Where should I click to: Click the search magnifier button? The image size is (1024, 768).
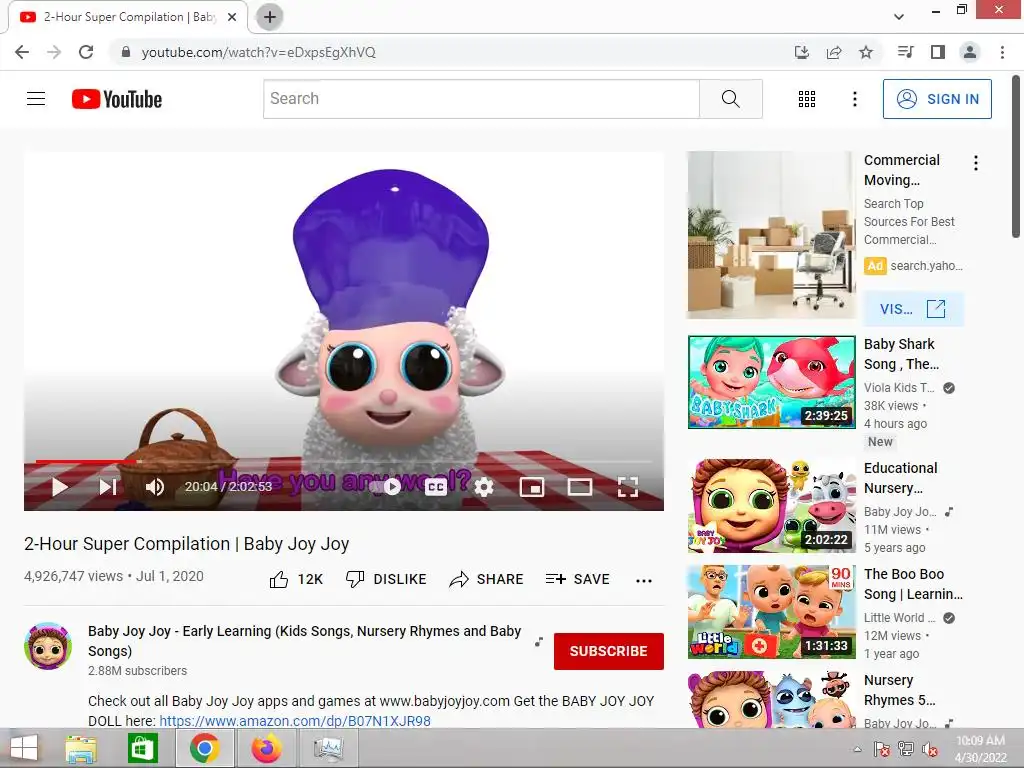730,99
